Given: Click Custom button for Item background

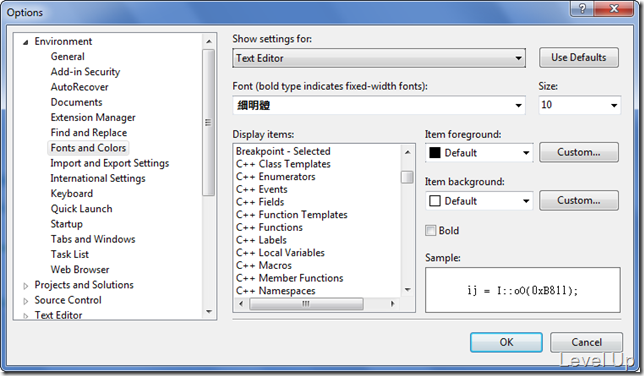Looking at the screenshot, I should point(579,201).
